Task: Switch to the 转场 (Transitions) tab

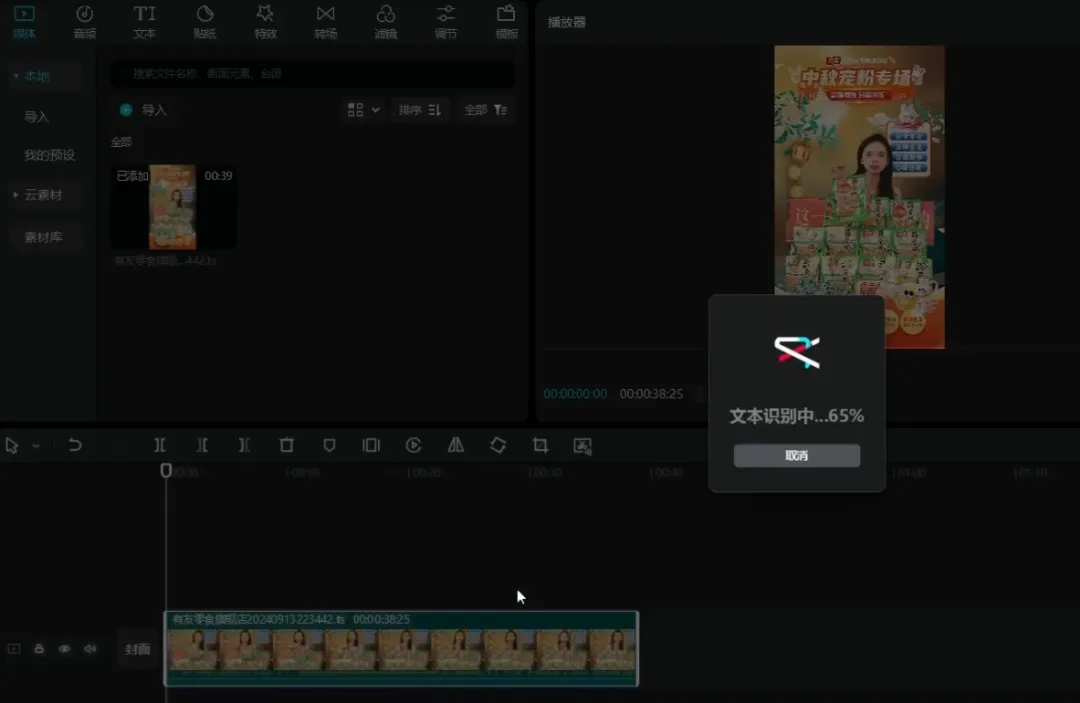Action: point(325,21)
